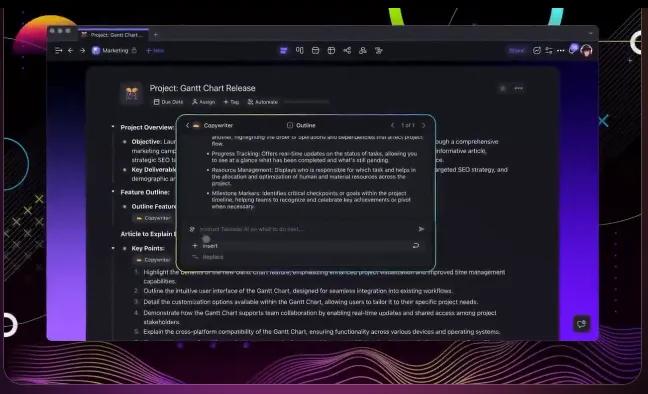Viewport: 648px width, 394px height.
Task: Open the top toolbar three-dot menu
Action: tap(560, 50)
